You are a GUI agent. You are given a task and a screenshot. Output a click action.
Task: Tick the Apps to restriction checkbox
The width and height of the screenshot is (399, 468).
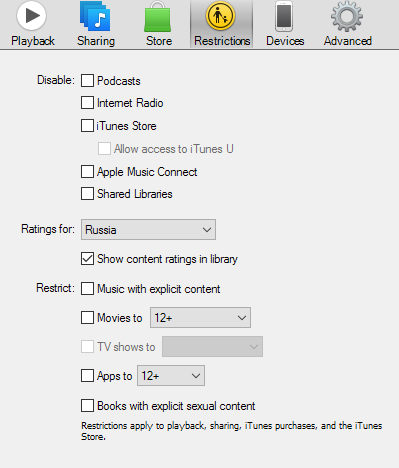point(87,376)
